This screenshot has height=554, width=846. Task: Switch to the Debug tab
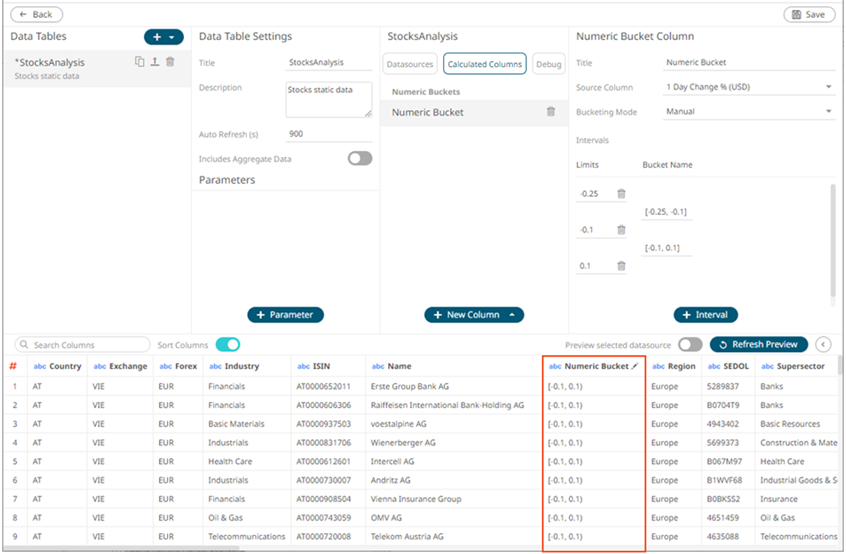coord(548,64)
